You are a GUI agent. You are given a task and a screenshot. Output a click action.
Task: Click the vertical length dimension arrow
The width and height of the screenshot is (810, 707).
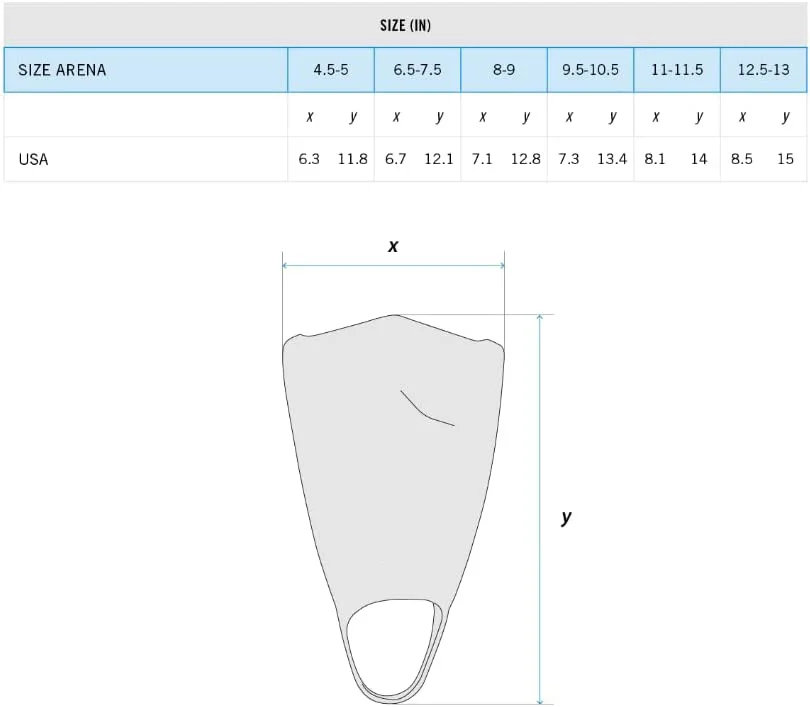click(x=540, y=509)
